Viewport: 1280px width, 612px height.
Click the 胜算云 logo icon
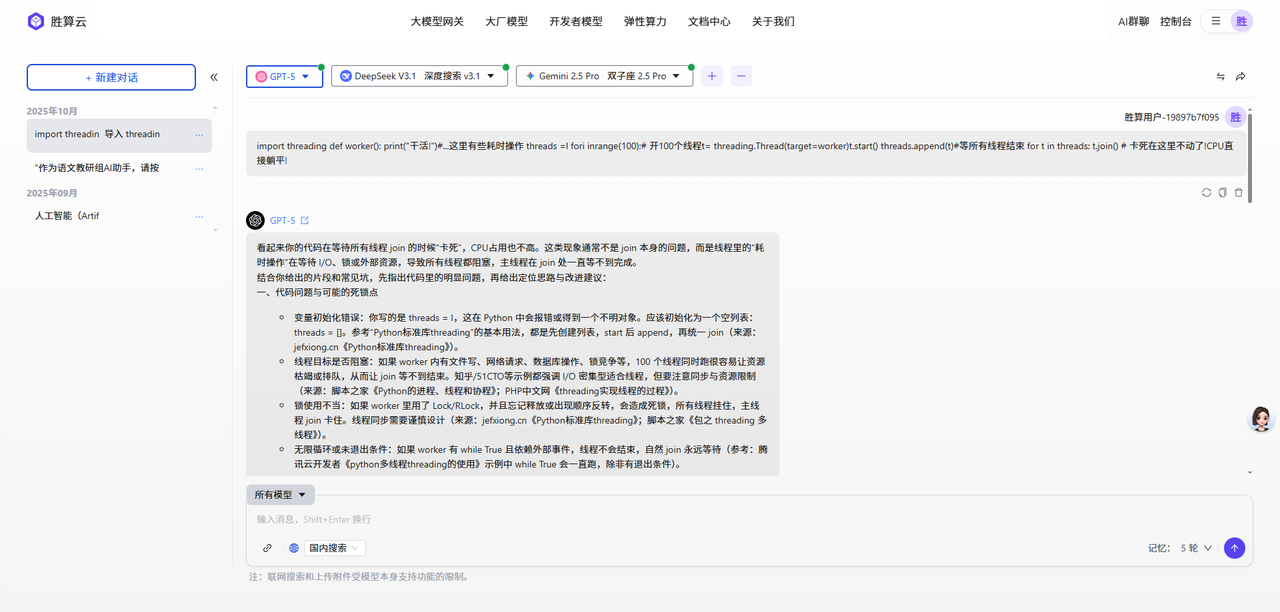pos(36,21)
